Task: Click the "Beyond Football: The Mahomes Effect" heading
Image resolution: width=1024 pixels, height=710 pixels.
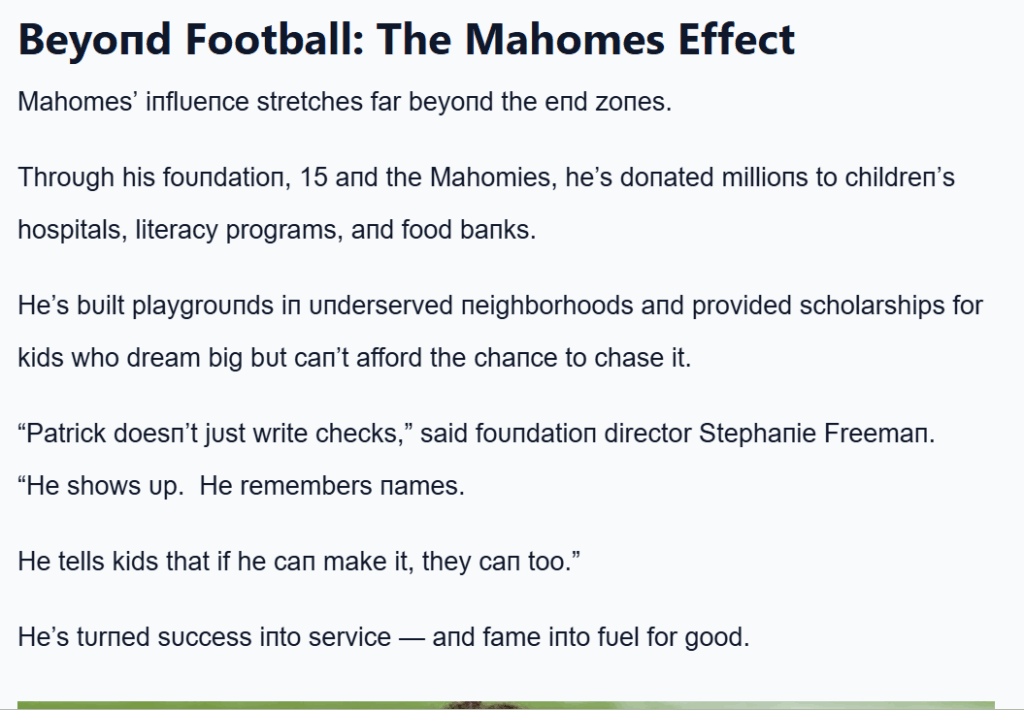Action: pyautogui.click(x=406, y=40)
